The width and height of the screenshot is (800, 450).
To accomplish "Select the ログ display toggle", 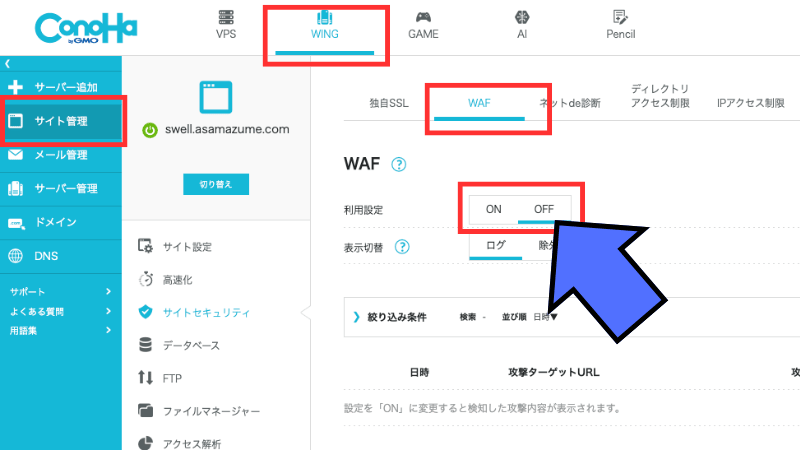I will (x=496, y=245).
